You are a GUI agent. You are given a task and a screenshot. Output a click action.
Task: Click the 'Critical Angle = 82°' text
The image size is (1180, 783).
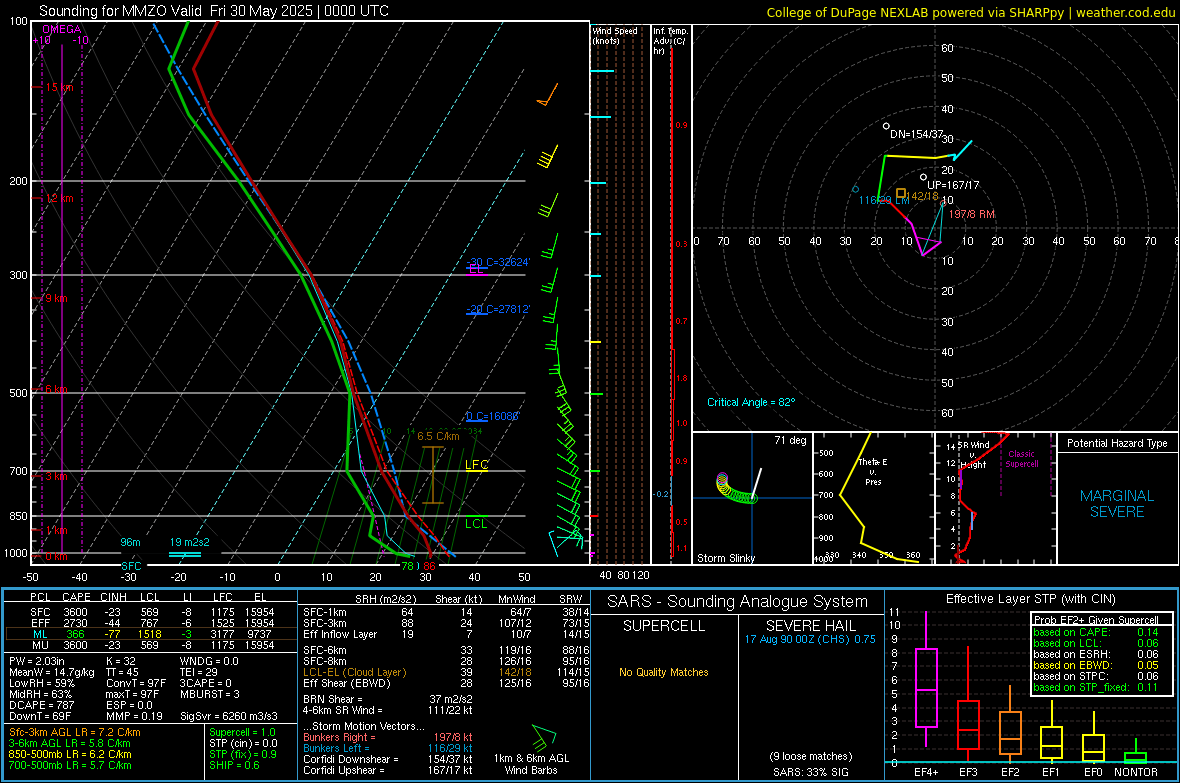(x=751, y=402)
